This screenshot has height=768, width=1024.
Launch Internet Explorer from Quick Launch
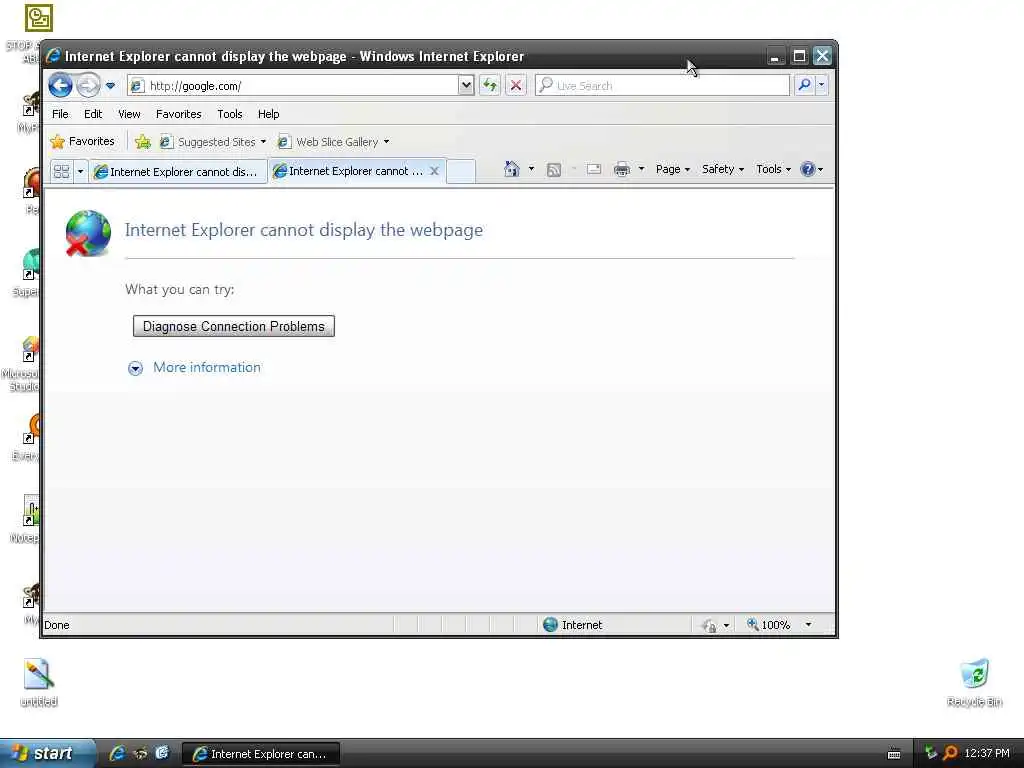[x=118, y=753]
